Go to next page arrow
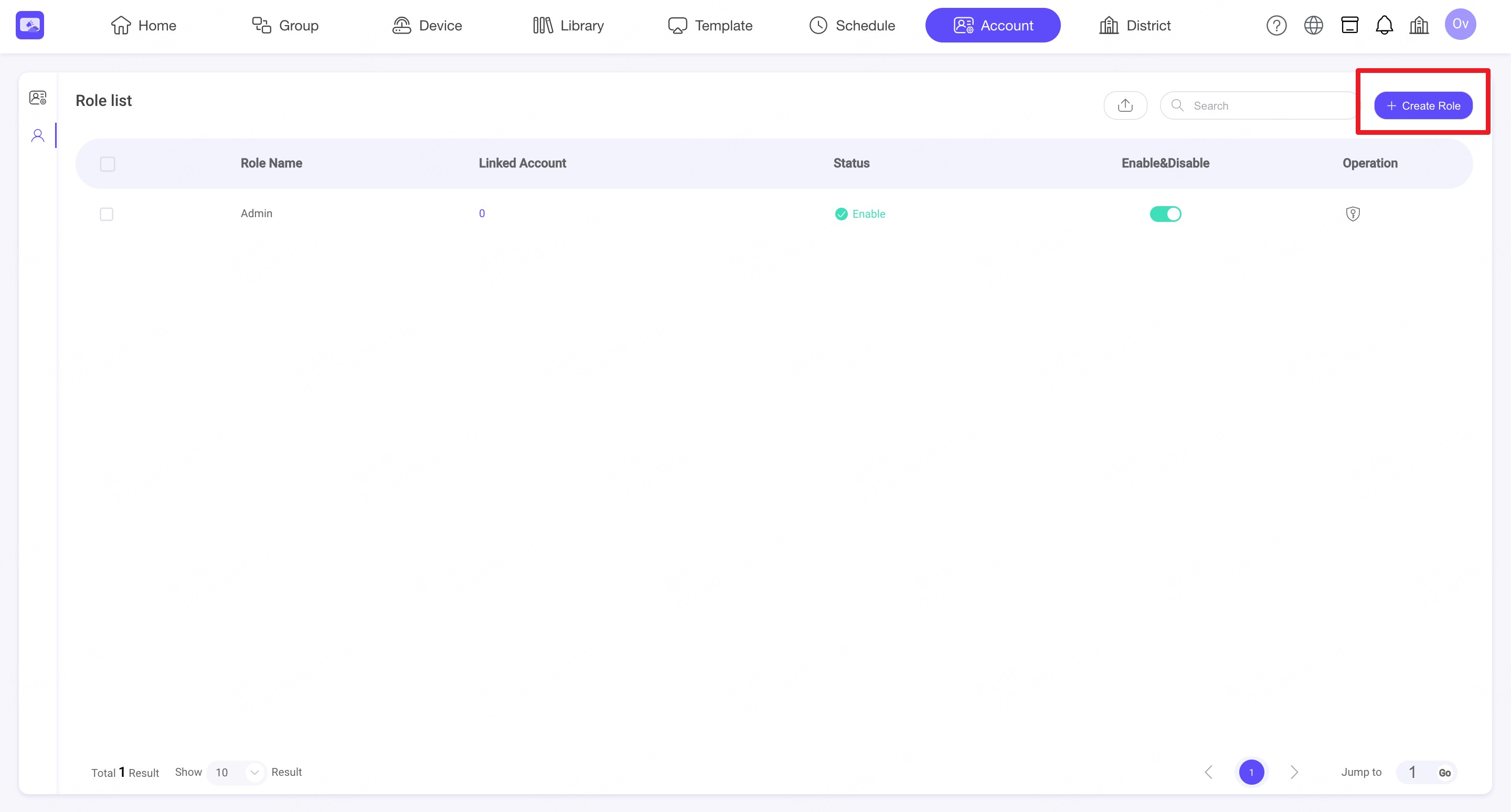Image resolution: width=1511 pixels, height=812 pixels. coord(1294,772)
